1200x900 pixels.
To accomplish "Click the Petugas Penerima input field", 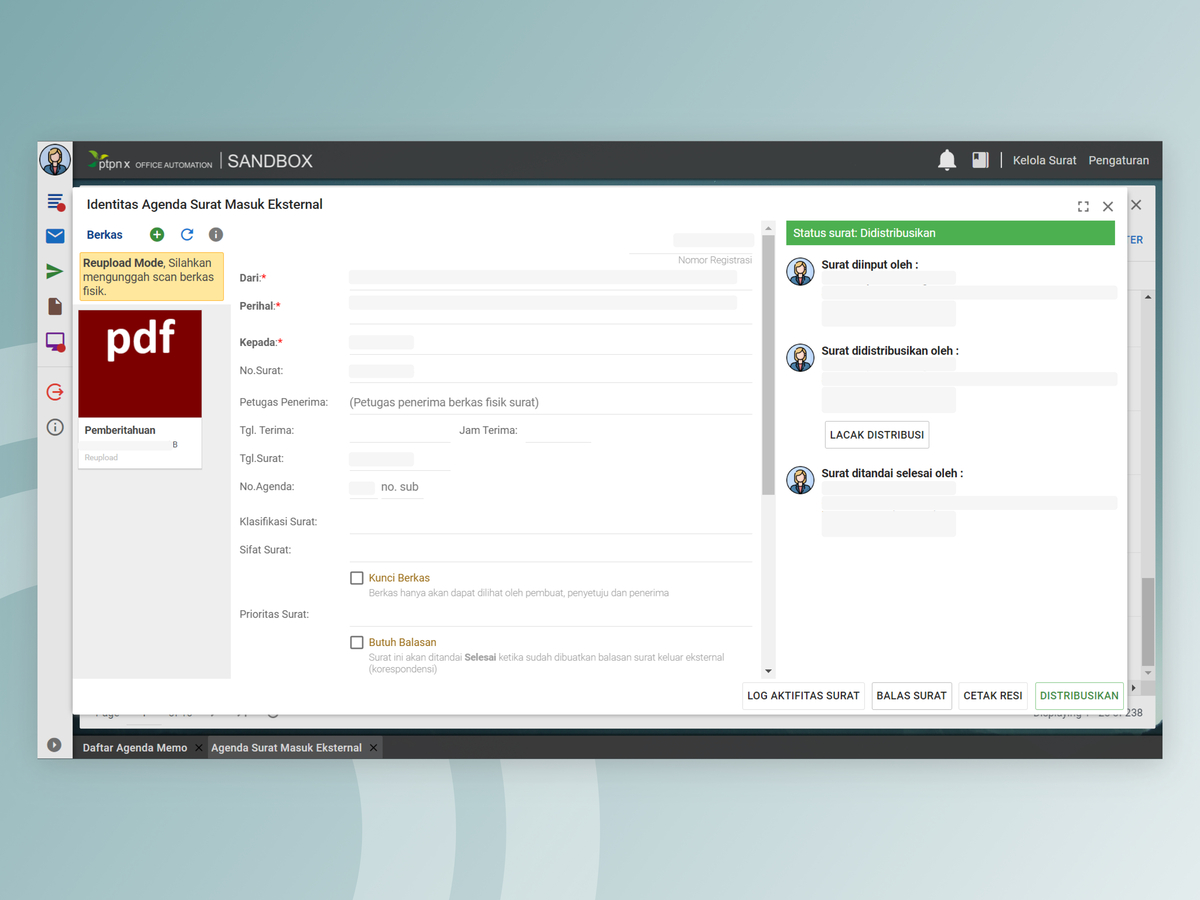I will tap(550, 402).
